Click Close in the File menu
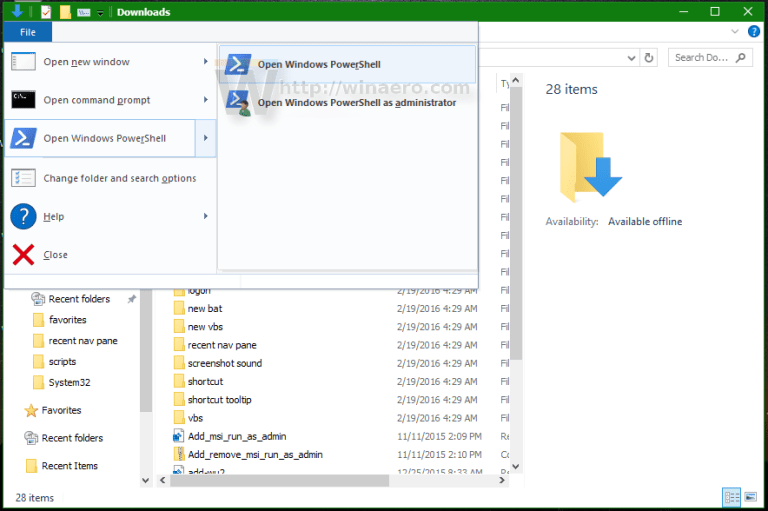 (x=110, y=255)
